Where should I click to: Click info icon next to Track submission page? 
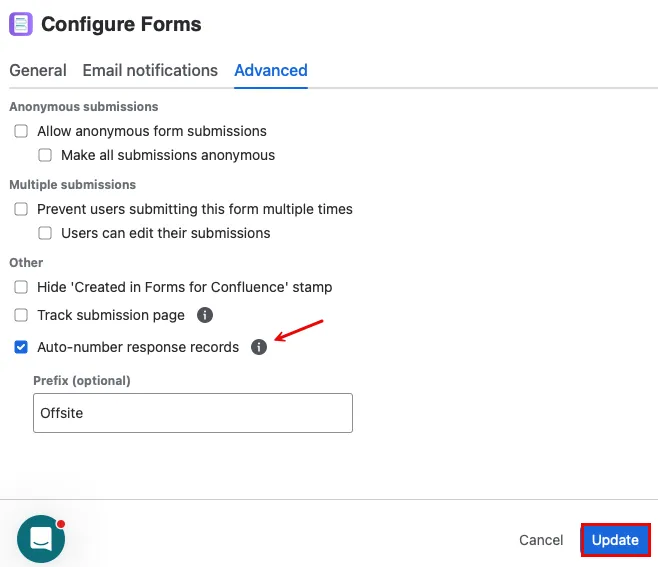(205, 315)
